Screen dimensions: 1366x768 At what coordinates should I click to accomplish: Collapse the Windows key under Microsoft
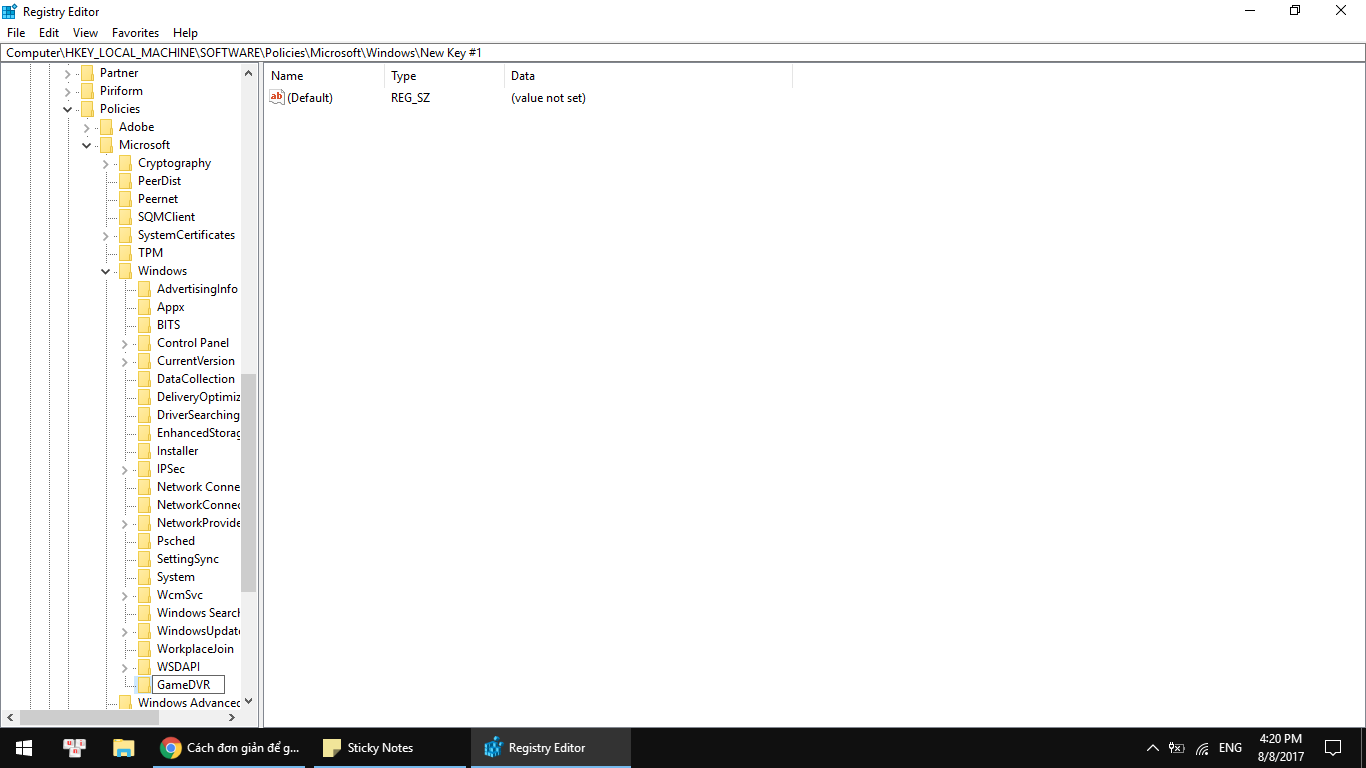[105, 270]
